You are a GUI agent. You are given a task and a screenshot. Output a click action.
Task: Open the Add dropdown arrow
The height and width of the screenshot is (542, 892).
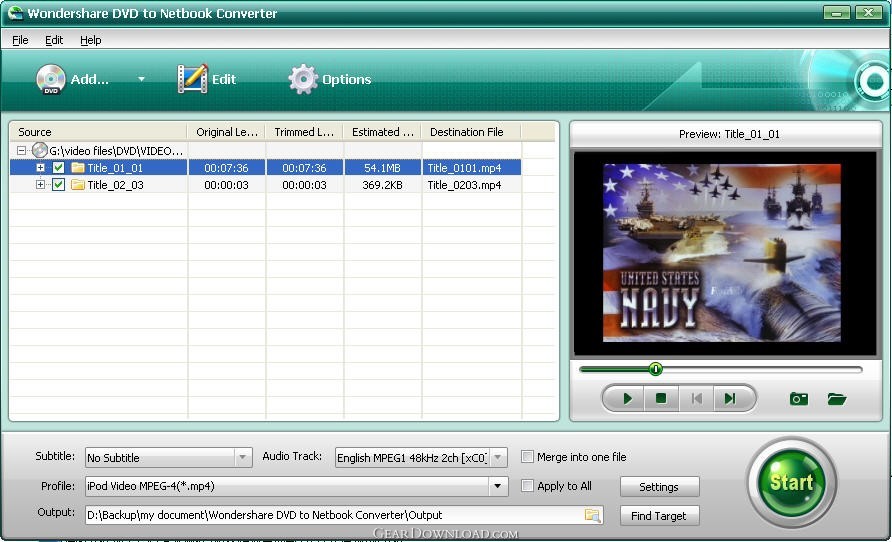[141, 79]
